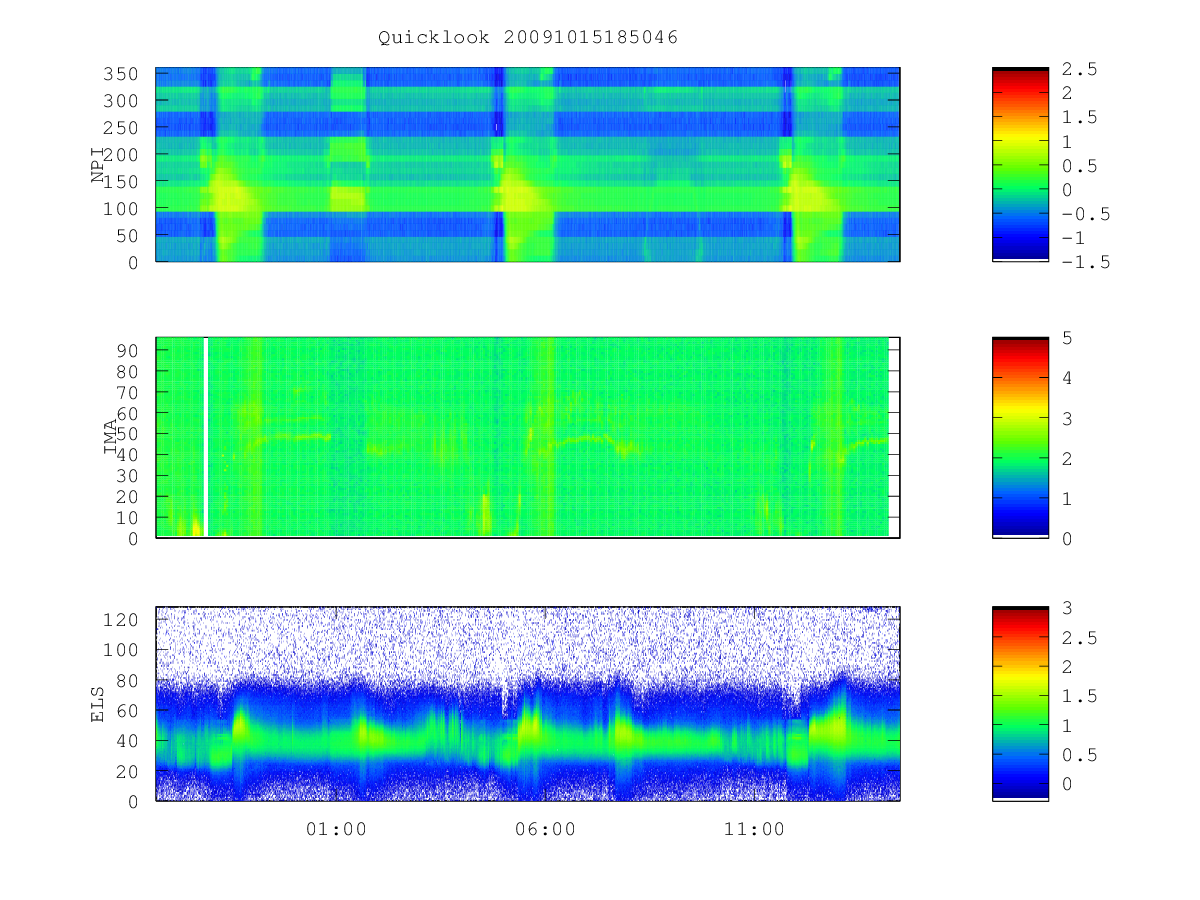Click the 06:00 time tick label
Screen dimensions: 1200x900
point(545,829)
